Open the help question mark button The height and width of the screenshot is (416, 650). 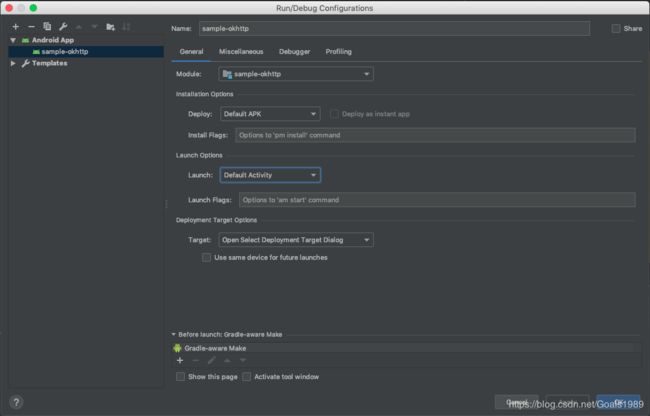click(16, 402)
